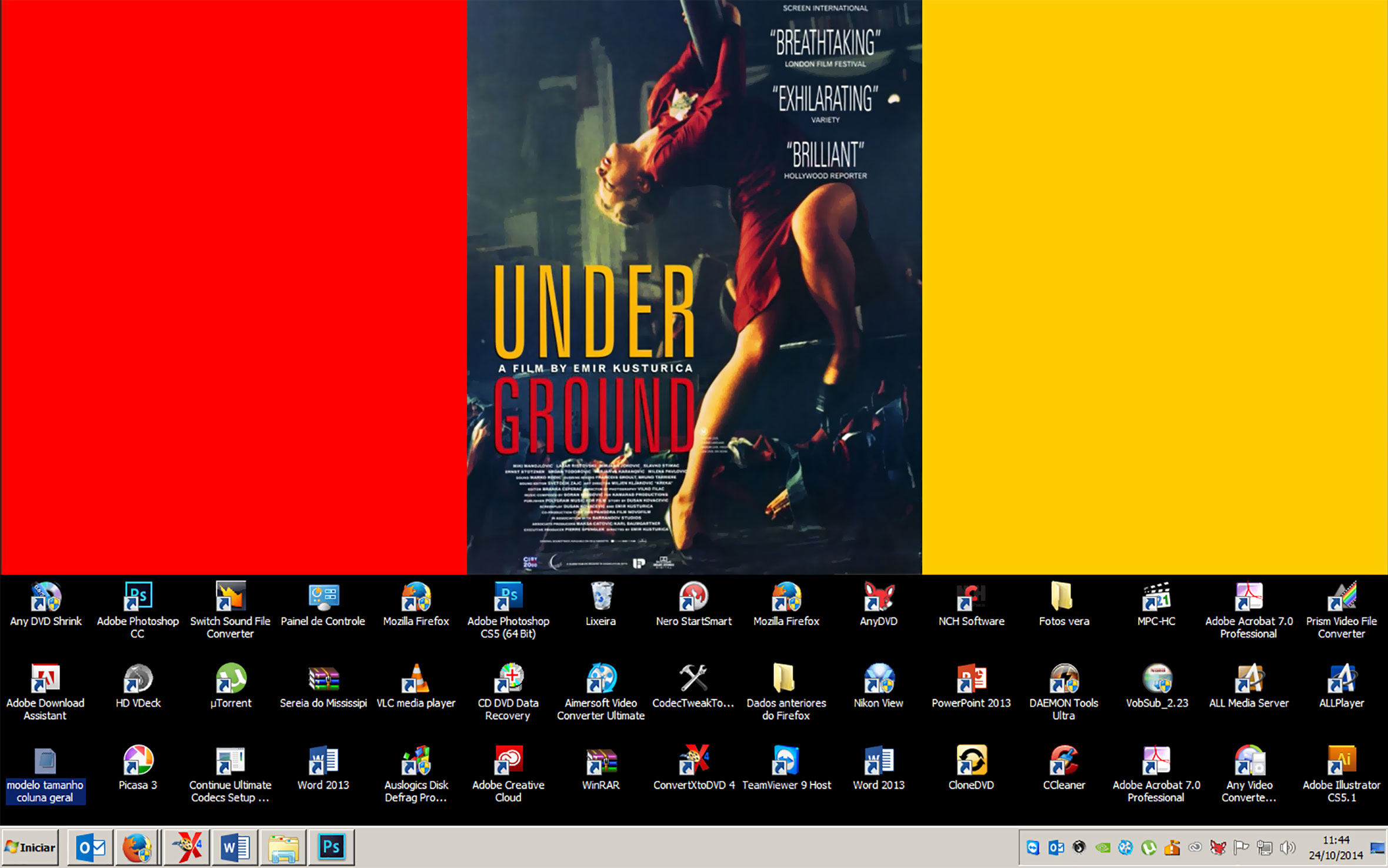Select the Picasa 3 icon
The width and height of the screenshot is (1388, 868).
138,761
